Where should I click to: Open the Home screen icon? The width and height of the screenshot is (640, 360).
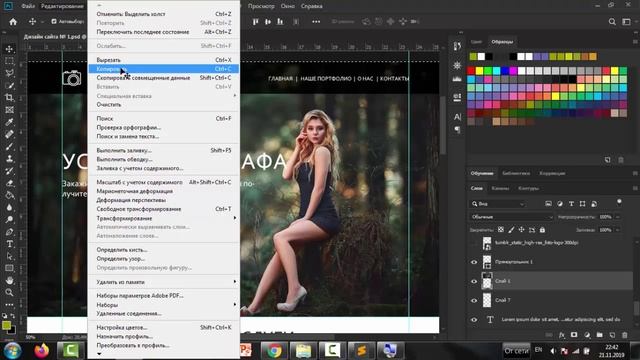click(x=13, y=22)
